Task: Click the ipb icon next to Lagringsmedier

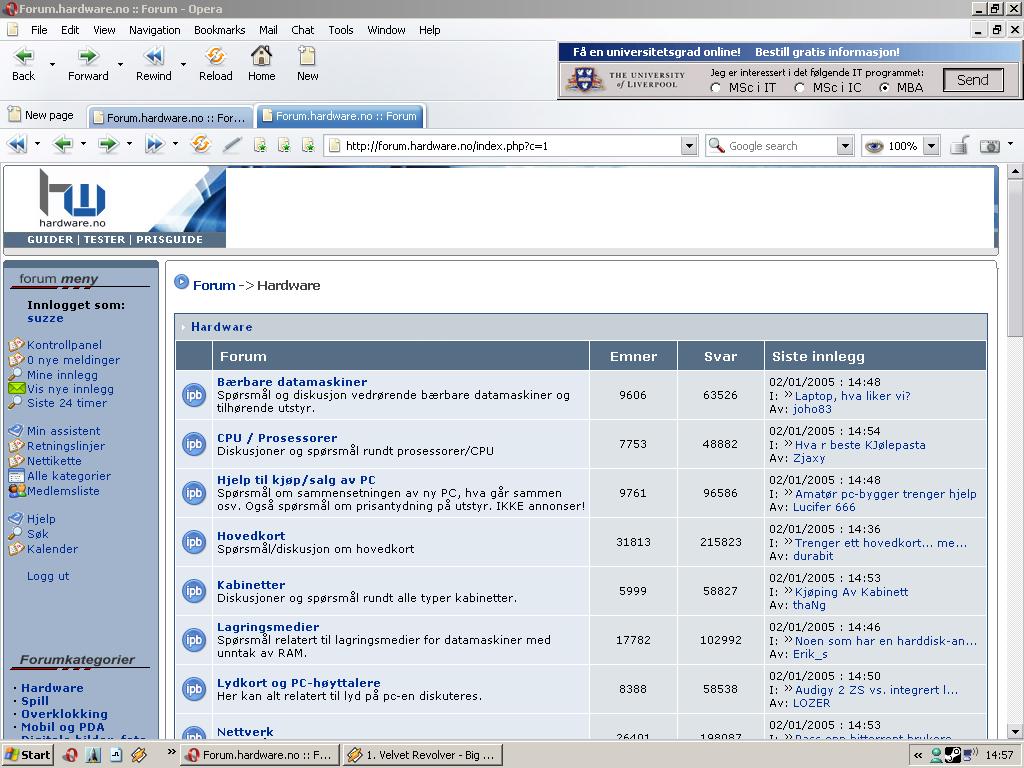Action: pos(194,640)
